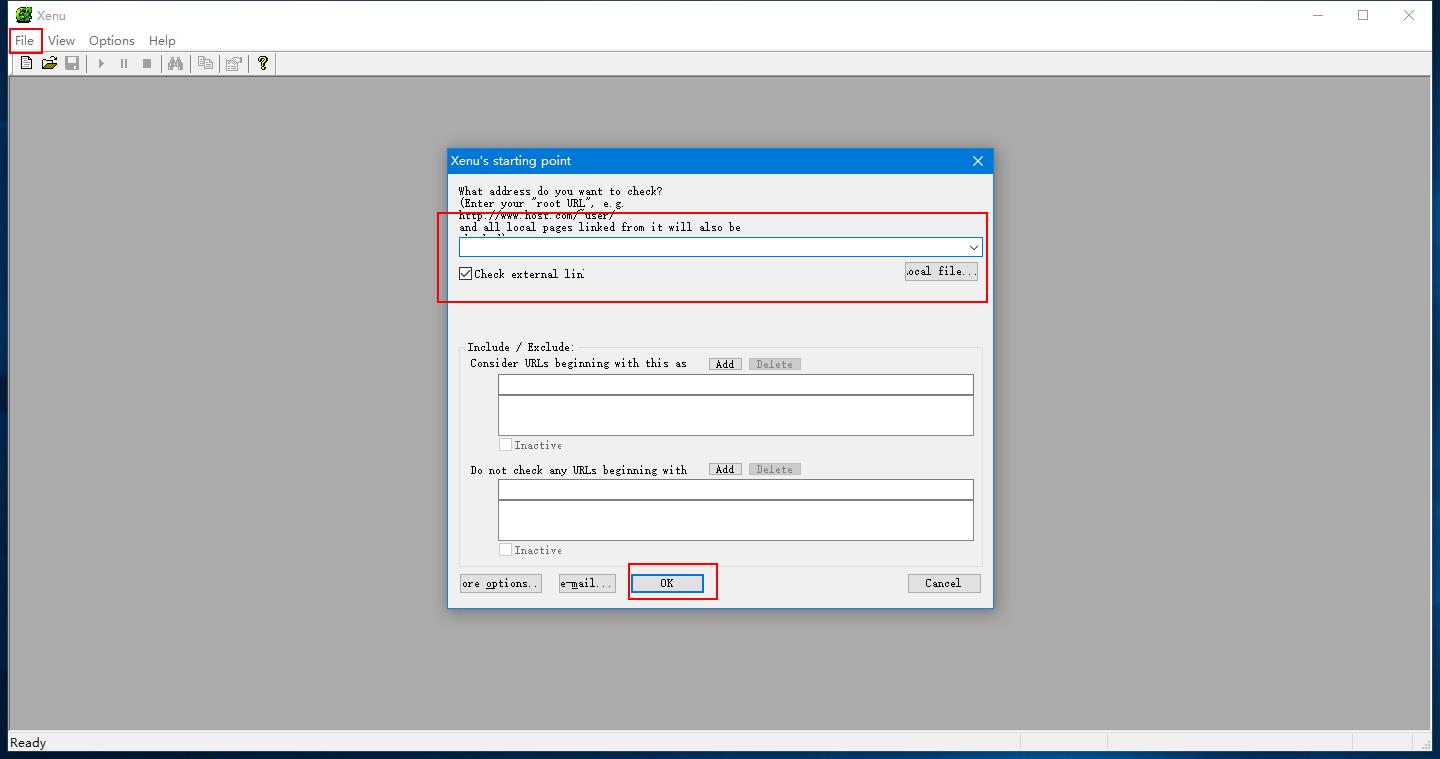Image resolution: width=1440 pixels, height=759 pixels.
Task: Minimize the Xenu main window
Action: 1317,15
